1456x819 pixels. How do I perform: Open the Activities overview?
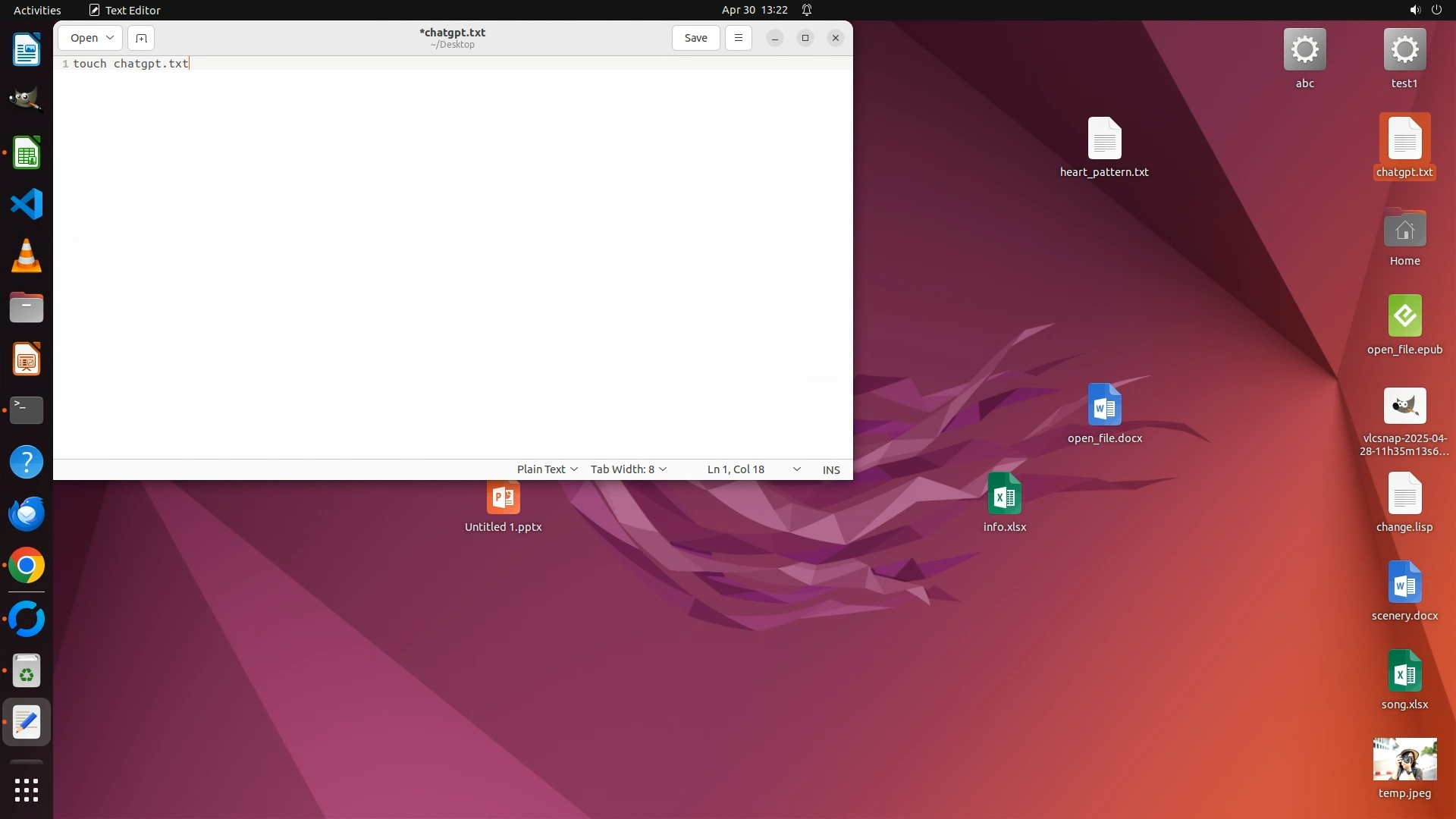37,10
